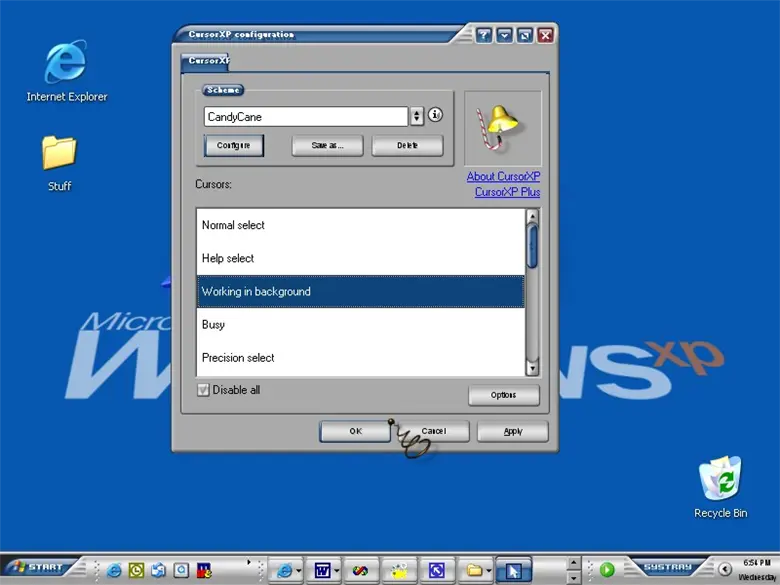
Task: Select Help select in cursors list
Action: 361,259
